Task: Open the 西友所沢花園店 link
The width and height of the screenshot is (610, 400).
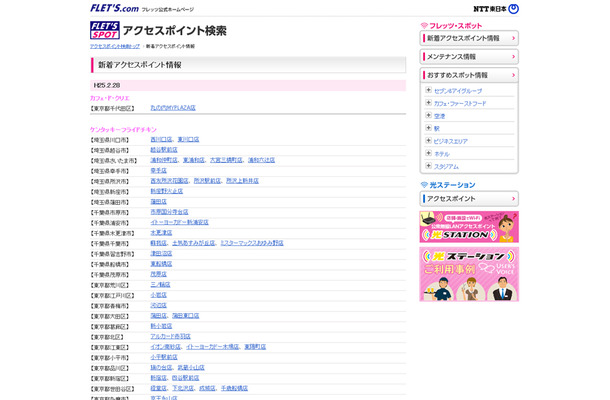Action: pyautogui.click(x=169, y=181)
